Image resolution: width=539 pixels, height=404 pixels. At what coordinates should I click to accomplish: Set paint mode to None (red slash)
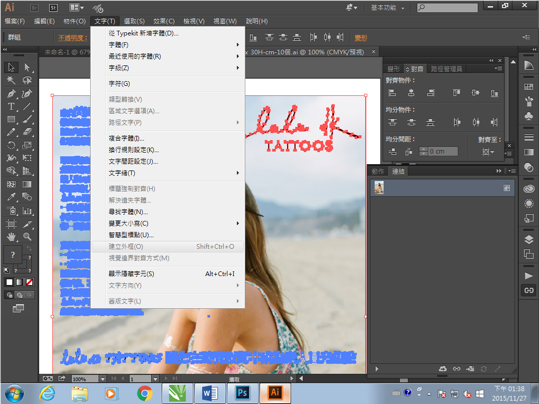click(x=30, y=282)
